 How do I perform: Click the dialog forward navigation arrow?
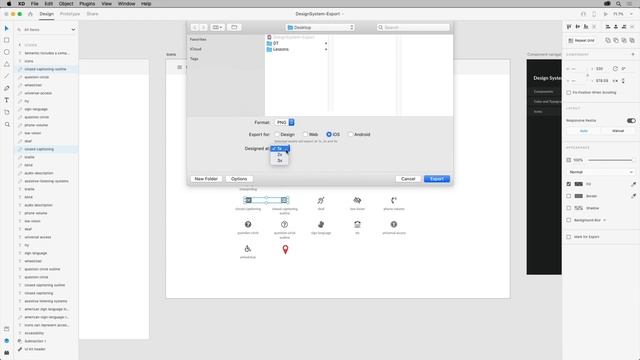tap(203, 27)
